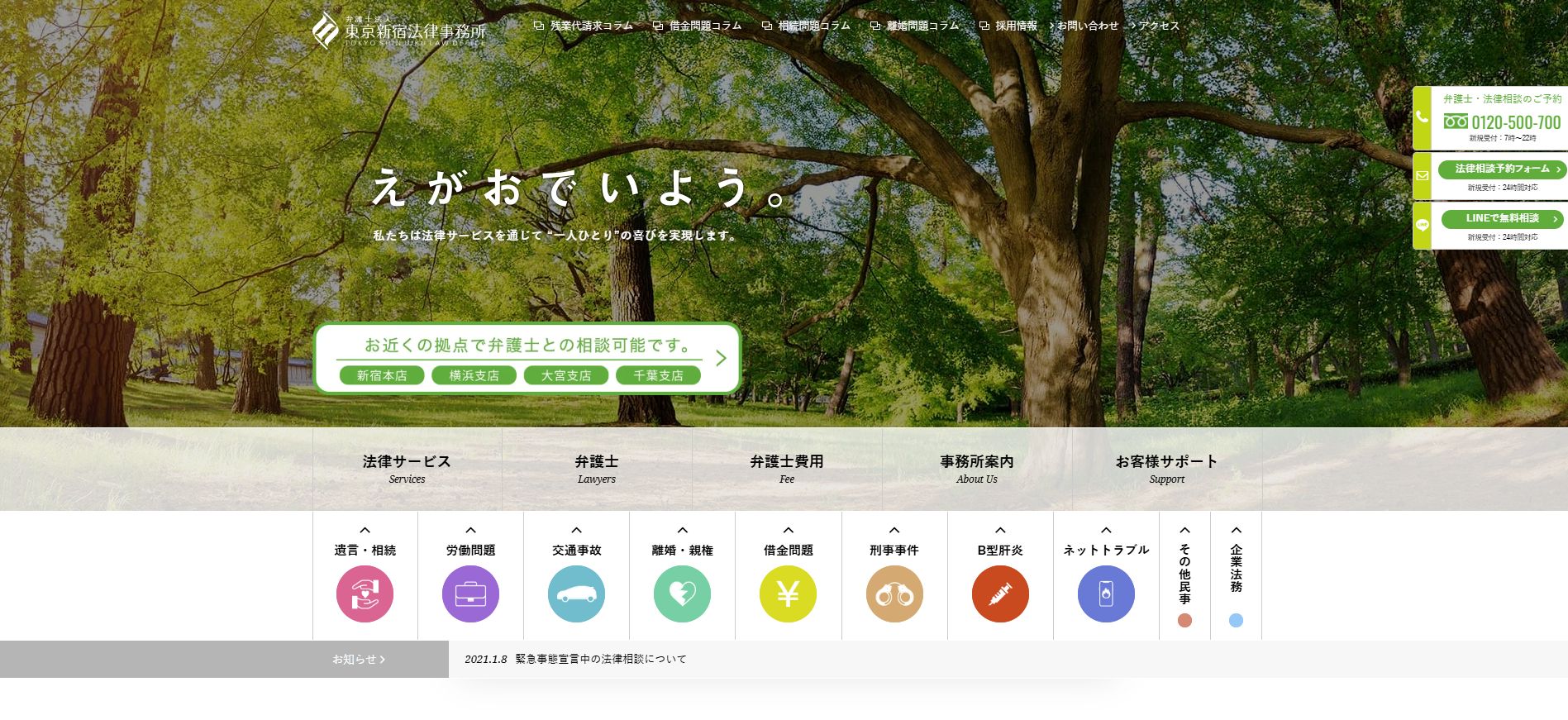Open the 採用情報 link

click(x=1016, y=26)
